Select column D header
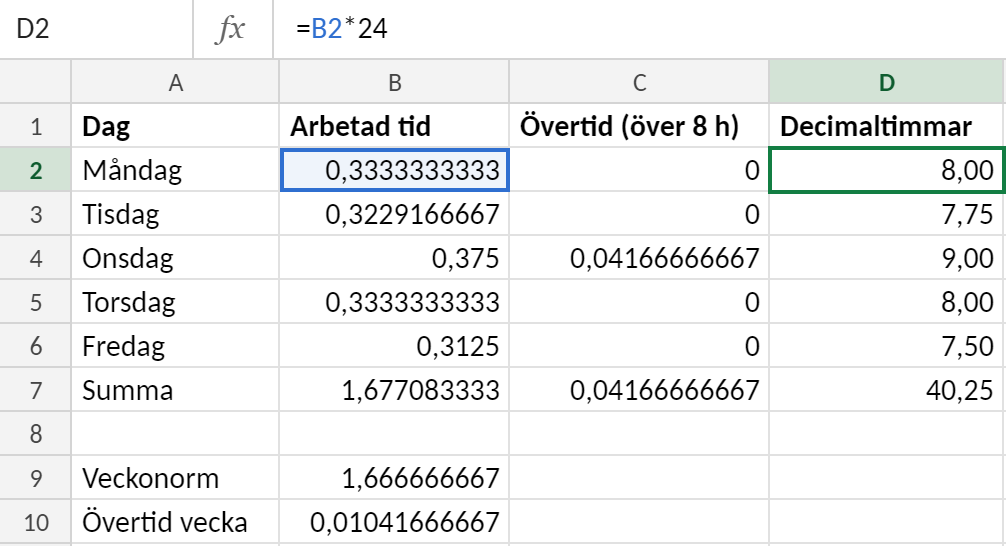Screen dimensions: 1006x546 pyautogui.click(x=887, y=82)
